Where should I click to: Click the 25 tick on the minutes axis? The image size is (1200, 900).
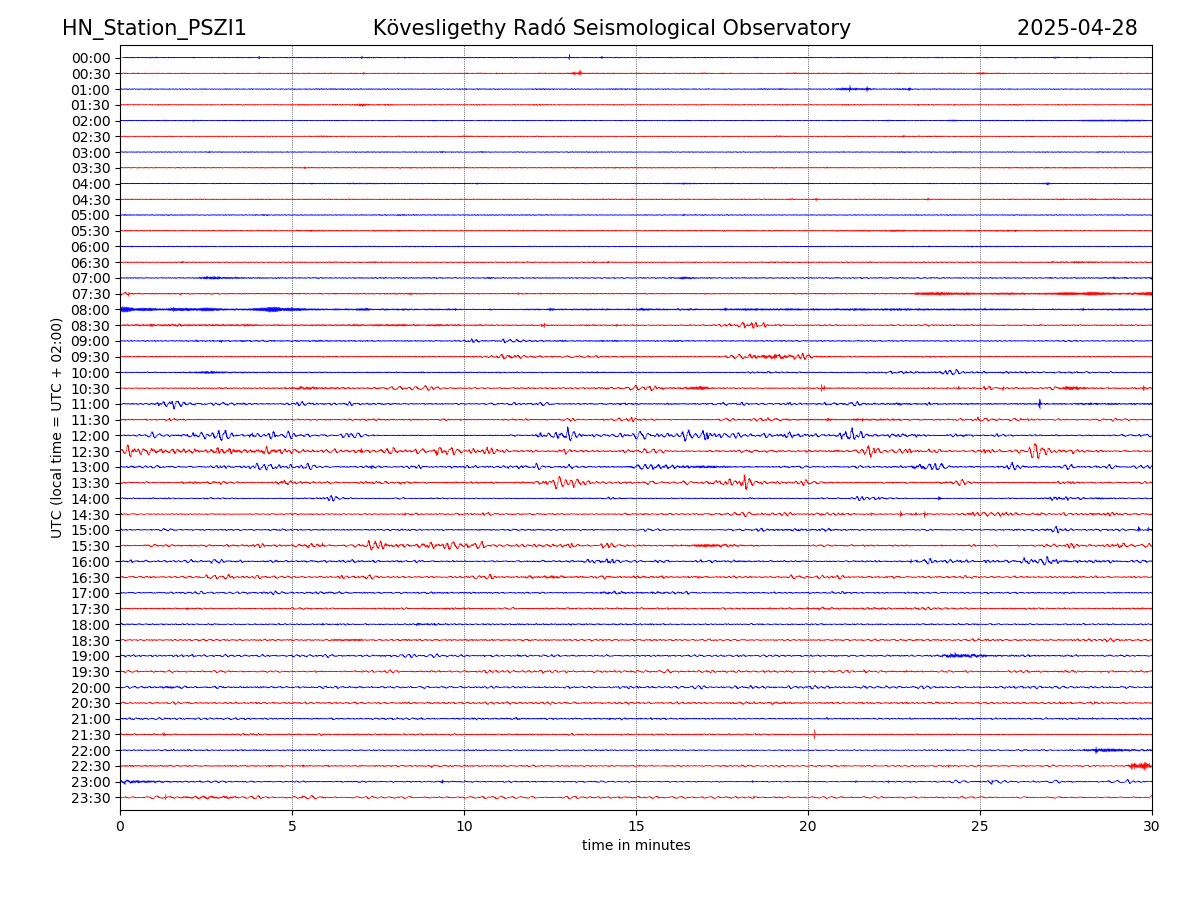980,826
